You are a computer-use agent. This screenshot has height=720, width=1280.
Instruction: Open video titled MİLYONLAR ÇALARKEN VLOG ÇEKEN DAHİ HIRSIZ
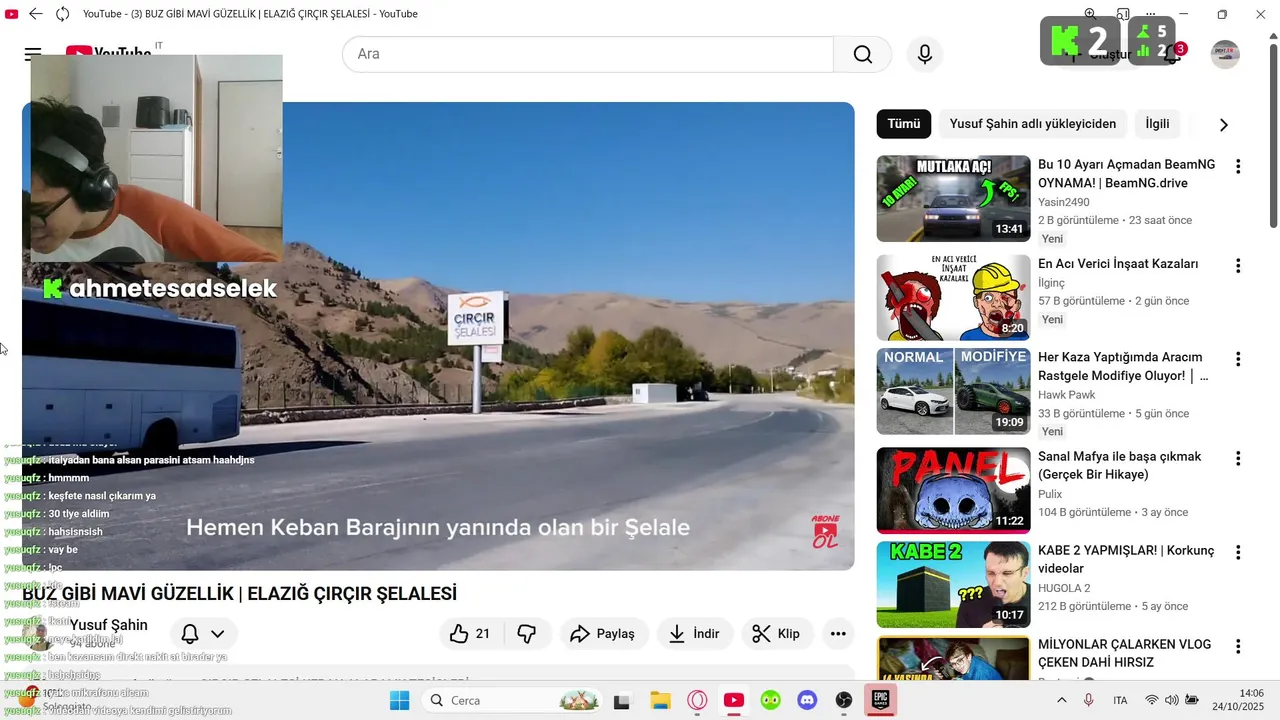point(1125,653)
